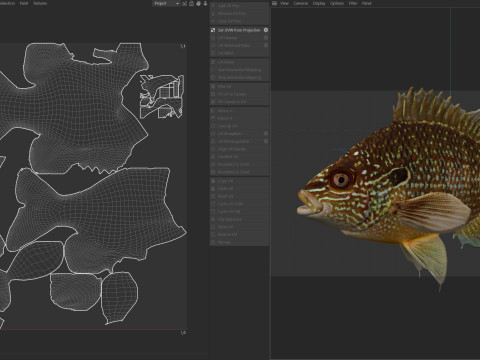Screen dimensions: 480x360
Task: Open the Project dropdown in UV editor header
Action: [166, 3]
